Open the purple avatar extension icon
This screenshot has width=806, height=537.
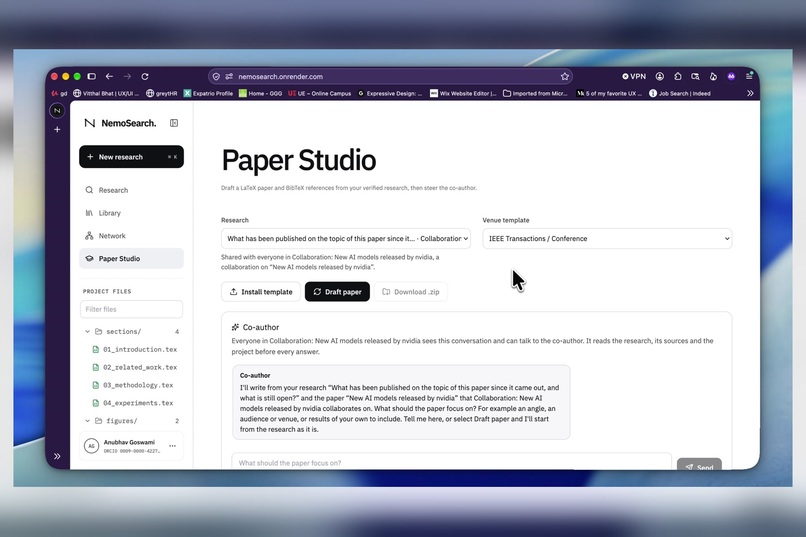click(x=731, y=77)
